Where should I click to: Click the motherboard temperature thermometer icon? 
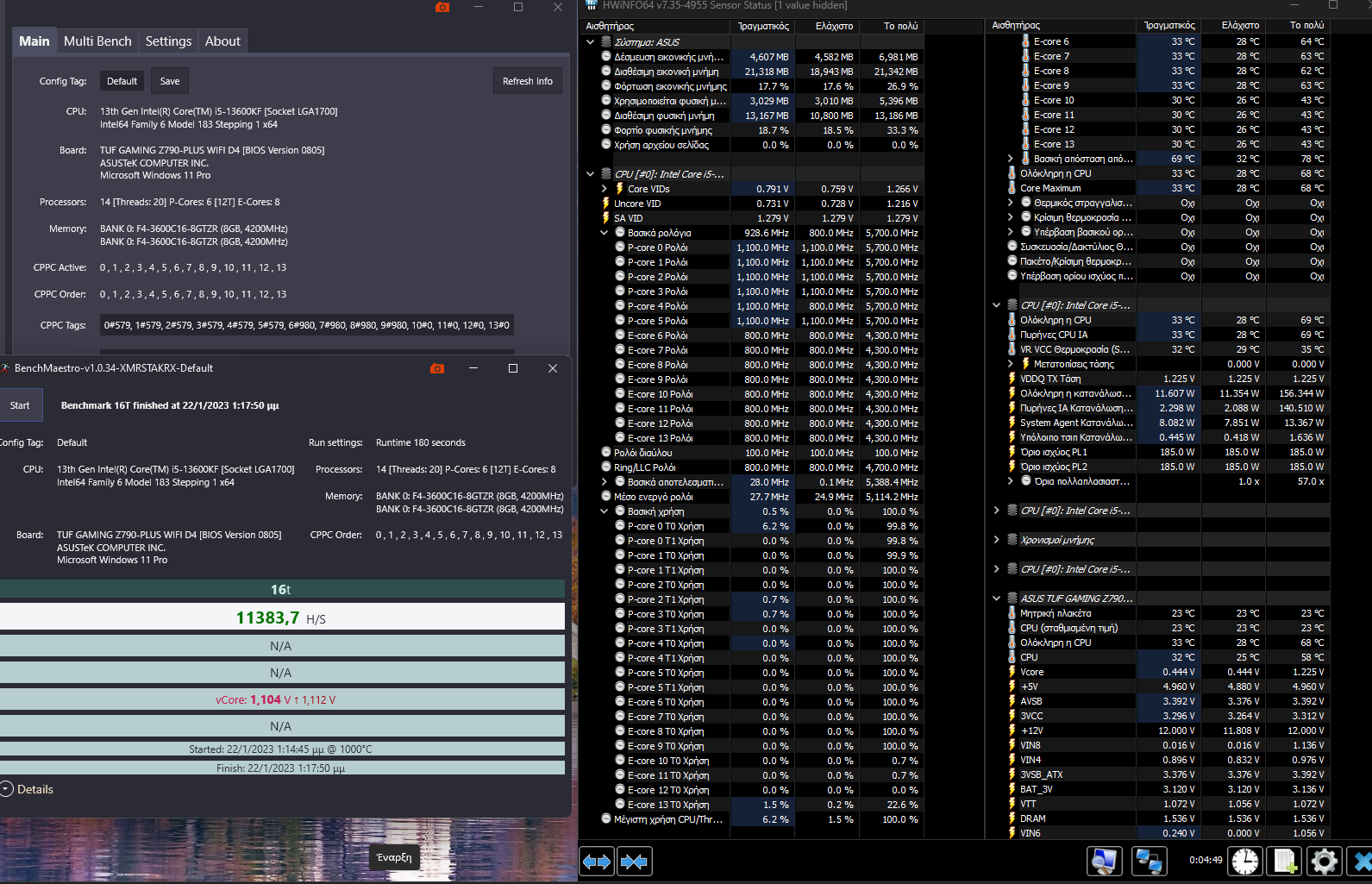1012,613
